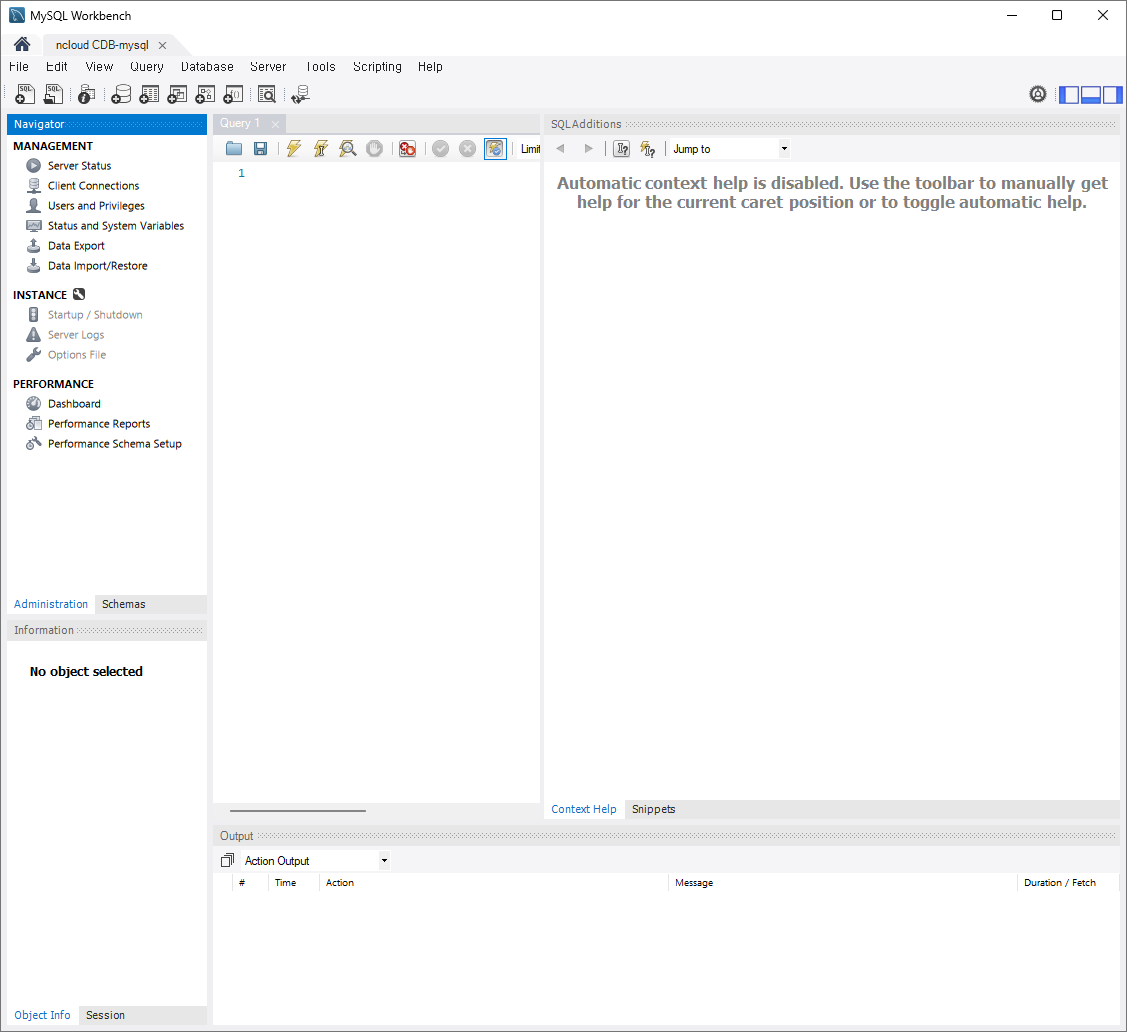
Task: Open the Edit menu
Action: 56,67
